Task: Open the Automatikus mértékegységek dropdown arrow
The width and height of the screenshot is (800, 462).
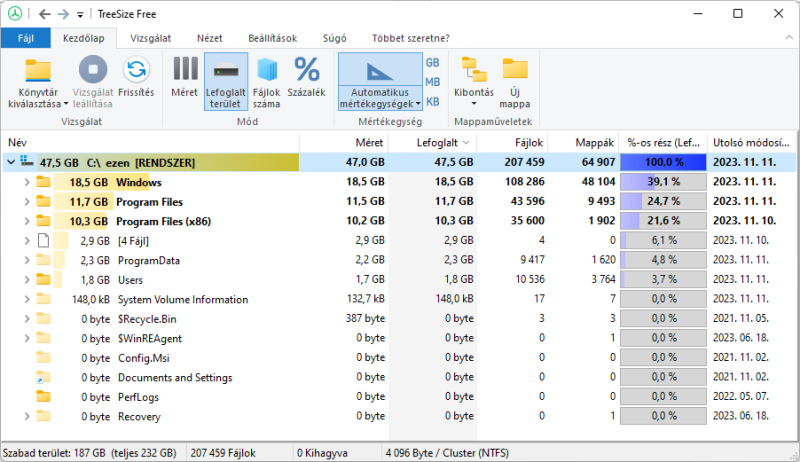Action: click(x=418, y=104)
